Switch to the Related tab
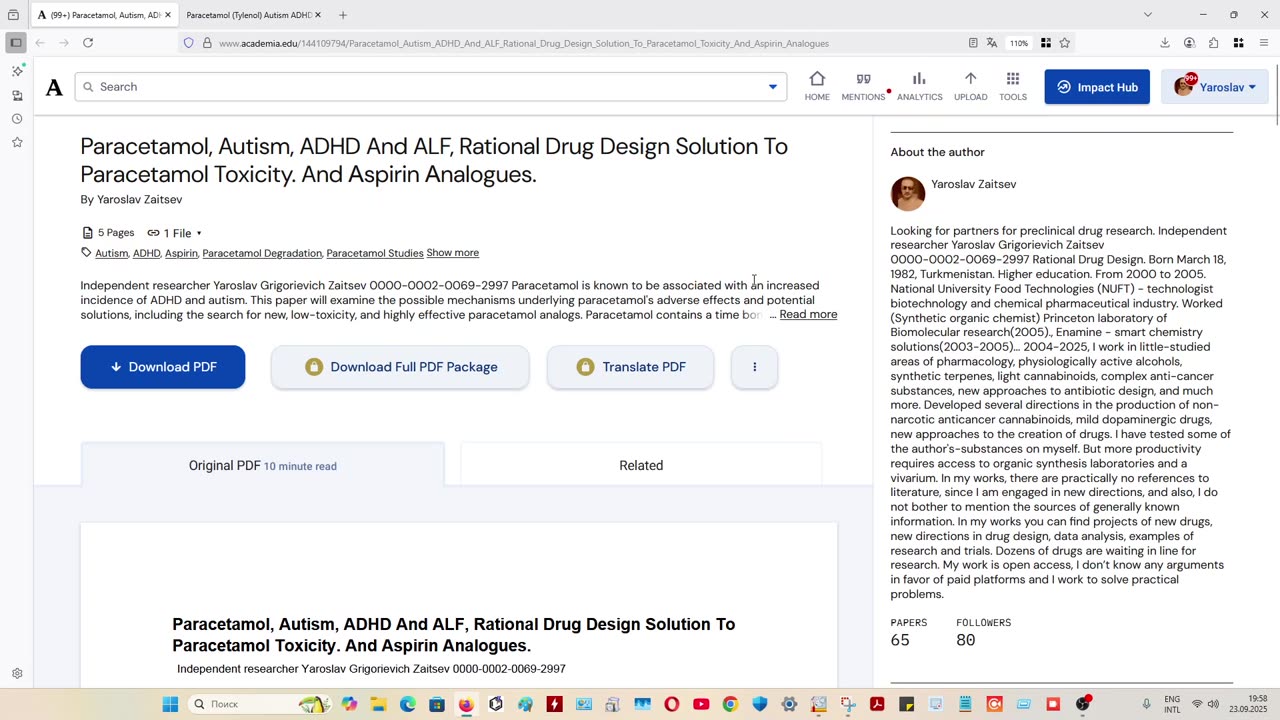Viewport: 1280px width, 720px height. (x=641, y=465)
